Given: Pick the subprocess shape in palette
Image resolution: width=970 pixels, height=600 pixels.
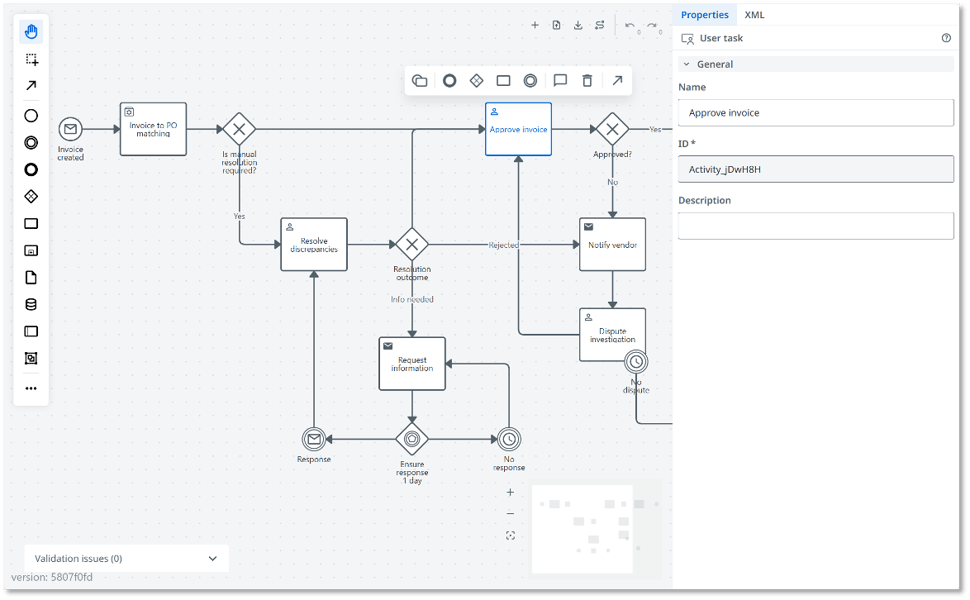Looking at the screenshot, I should pos(31,251).
